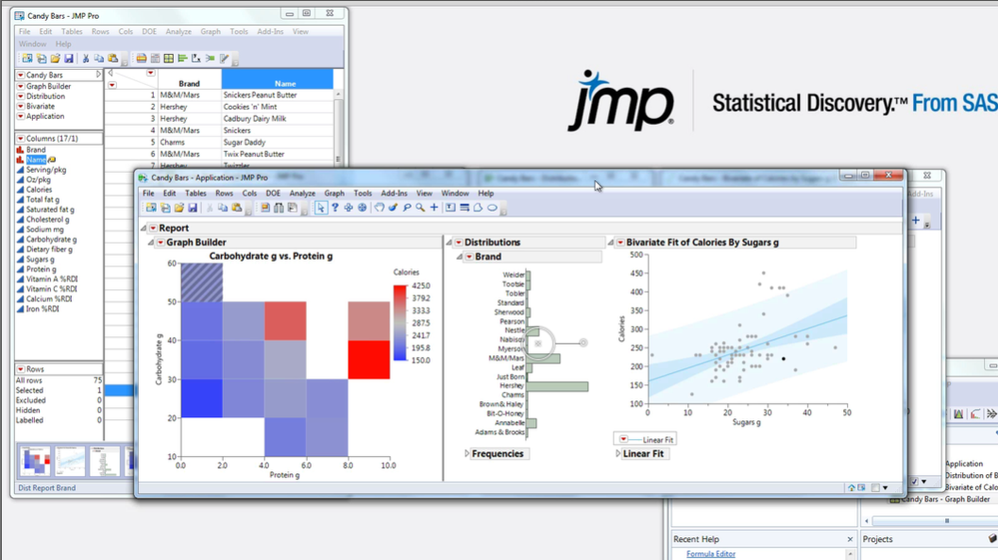
Task: Select the Help question mark tool
Action: (x=335, y=207)
